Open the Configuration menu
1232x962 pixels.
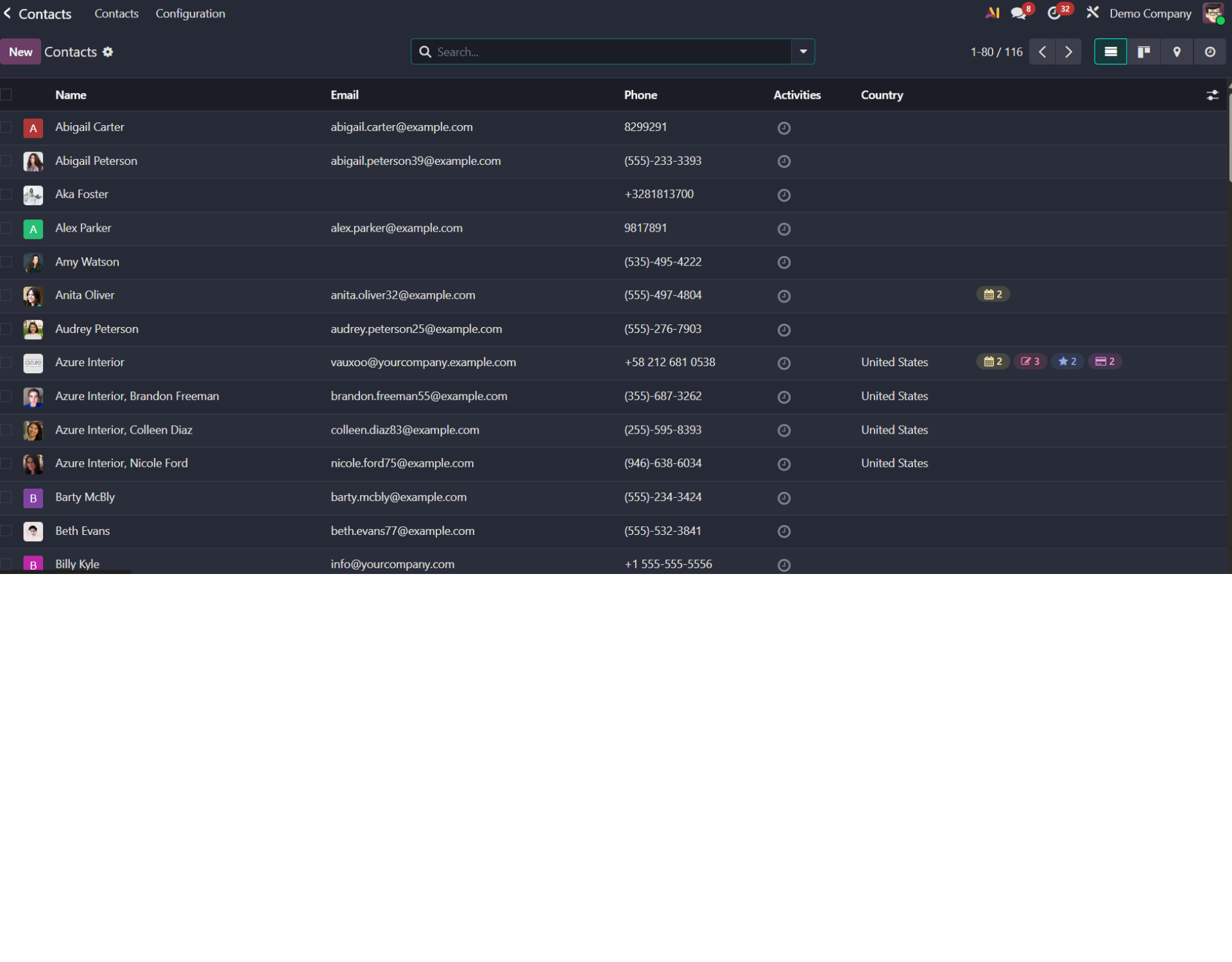click(190, 13)
